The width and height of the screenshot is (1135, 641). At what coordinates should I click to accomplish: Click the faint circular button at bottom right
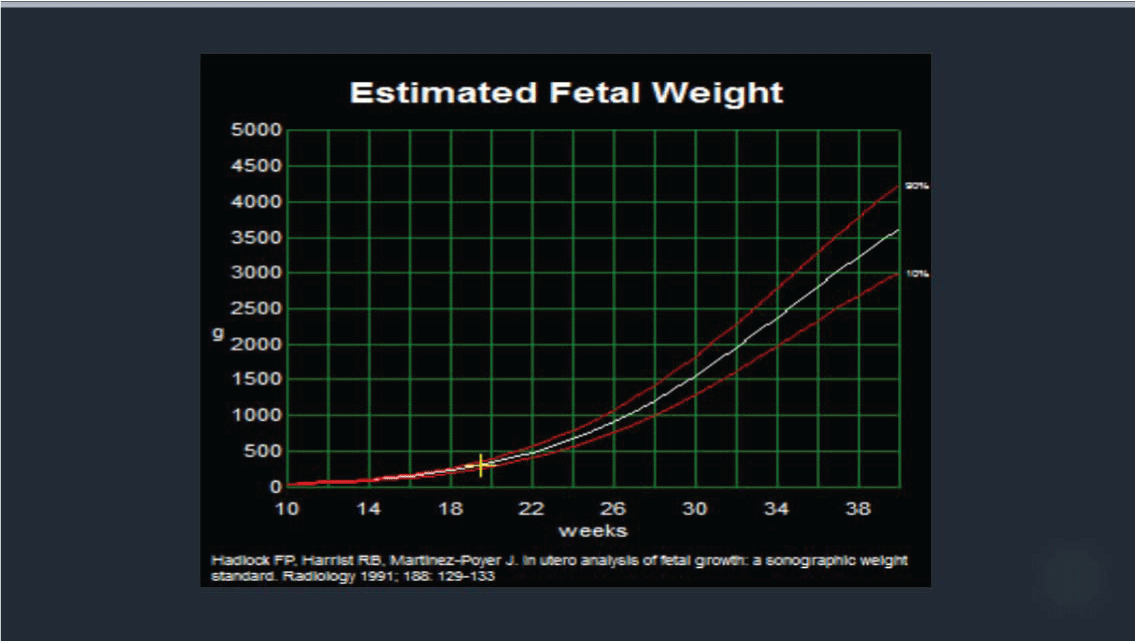pos(1075,580)
